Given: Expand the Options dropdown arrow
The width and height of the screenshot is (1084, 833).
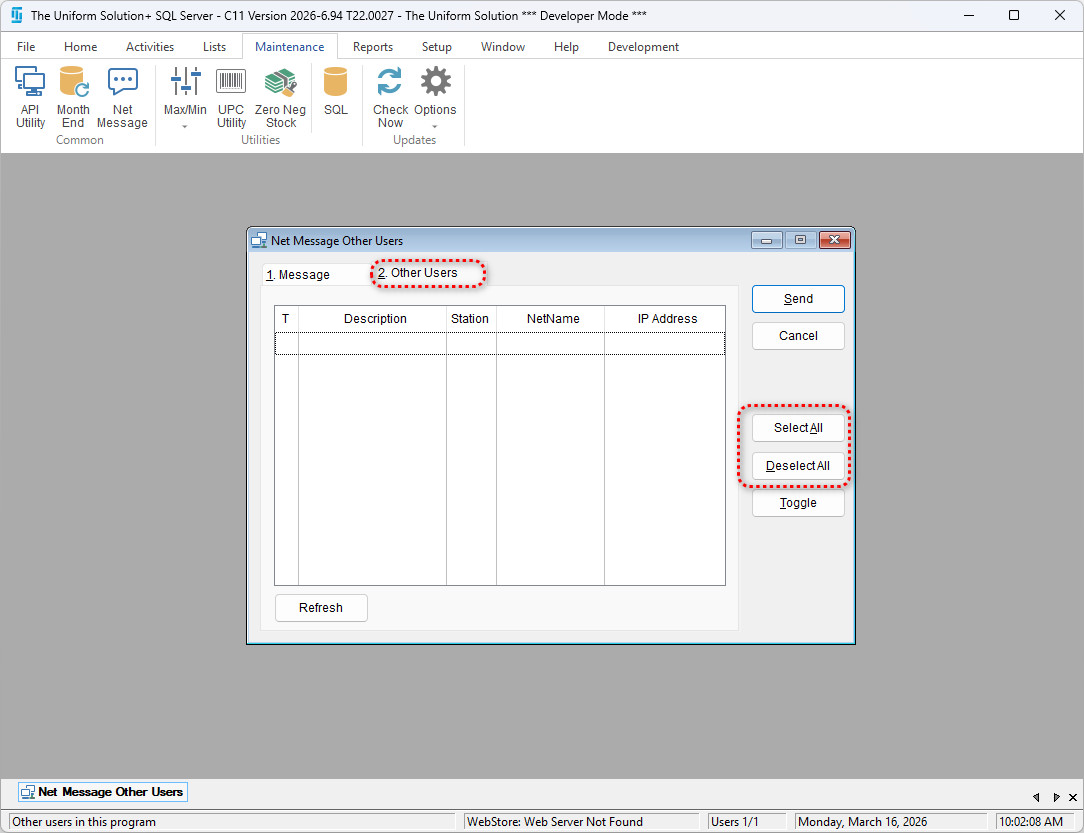Looking at the screenshot, I should point(435,127).
